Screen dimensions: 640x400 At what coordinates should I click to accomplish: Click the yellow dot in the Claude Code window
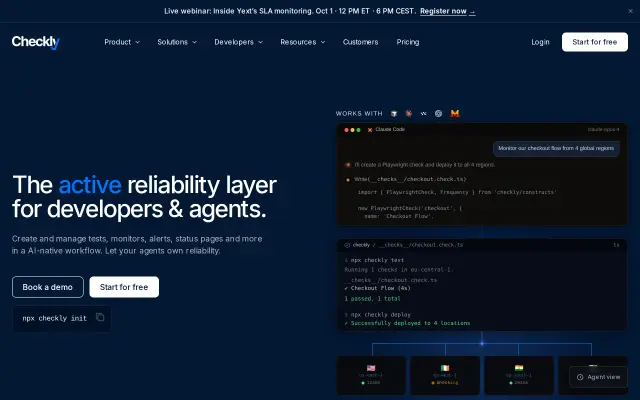point(352,130)
